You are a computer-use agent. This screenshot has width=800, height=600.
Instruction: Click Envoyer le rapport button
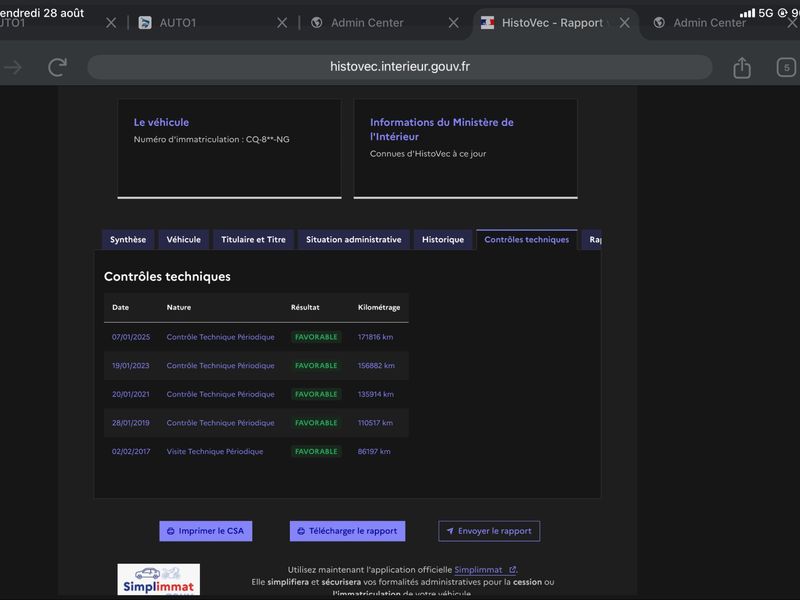pyautogui.click(x=489, y=531)
